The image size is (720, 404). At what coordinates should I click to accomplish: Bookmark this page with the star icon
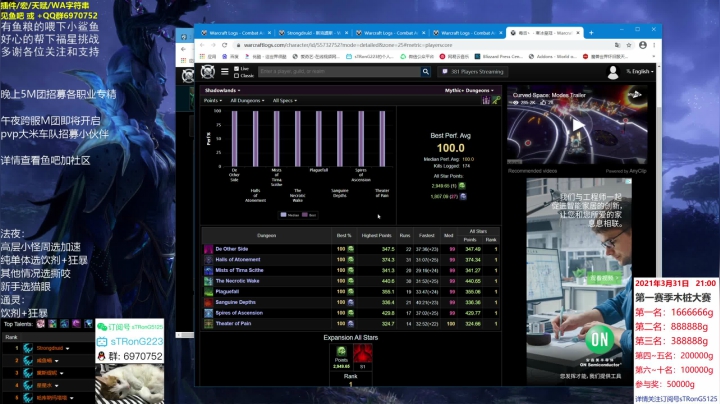[x=629, y=45]
